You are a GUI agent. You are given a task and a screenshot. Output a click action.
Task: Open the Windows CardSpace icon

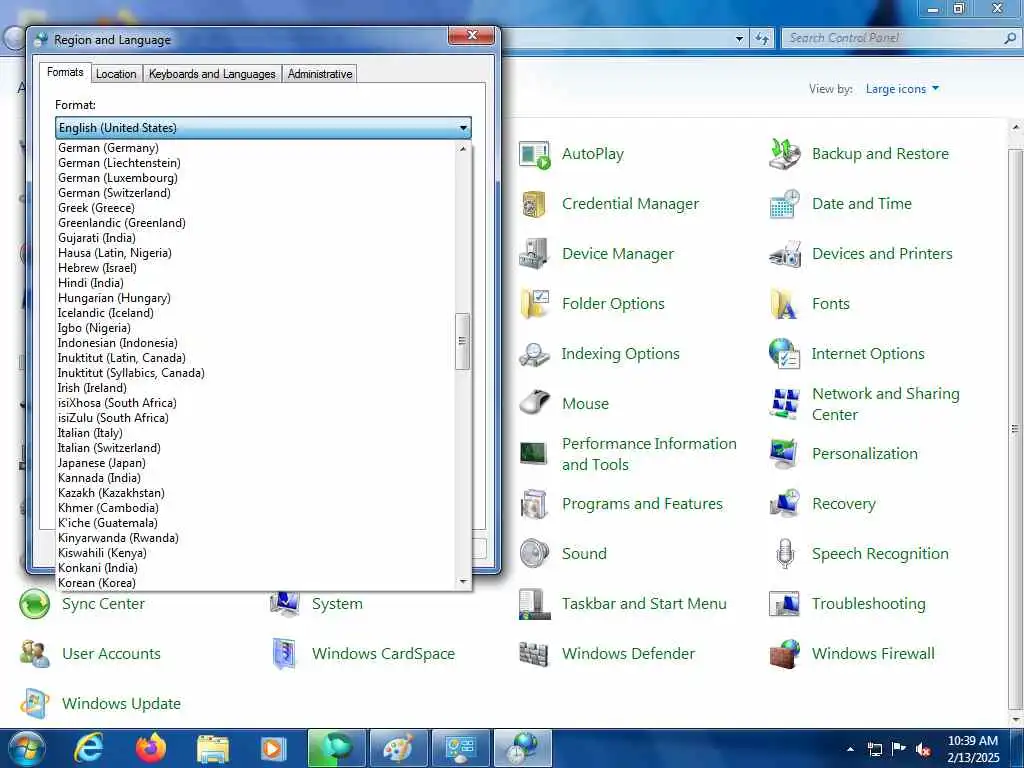tap(285, 654)
